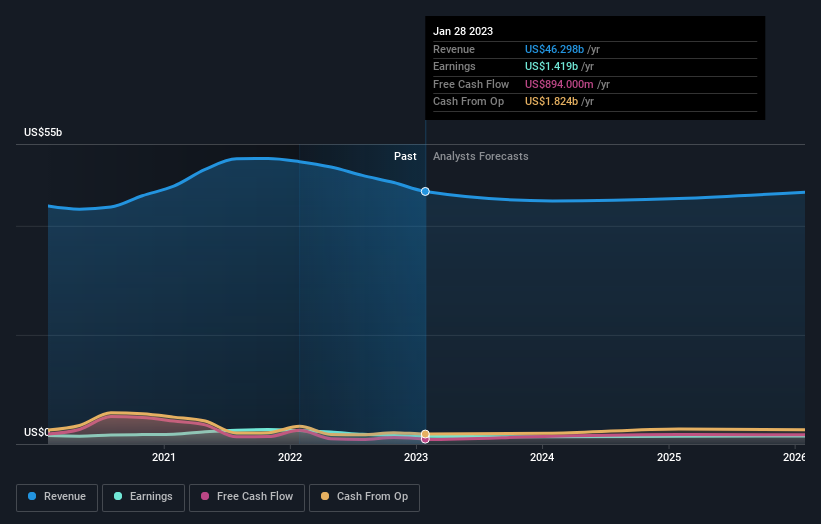821x524 pixels.
Task: Click the orange Cash From Op data point
Action: click(x=425, y=434)
